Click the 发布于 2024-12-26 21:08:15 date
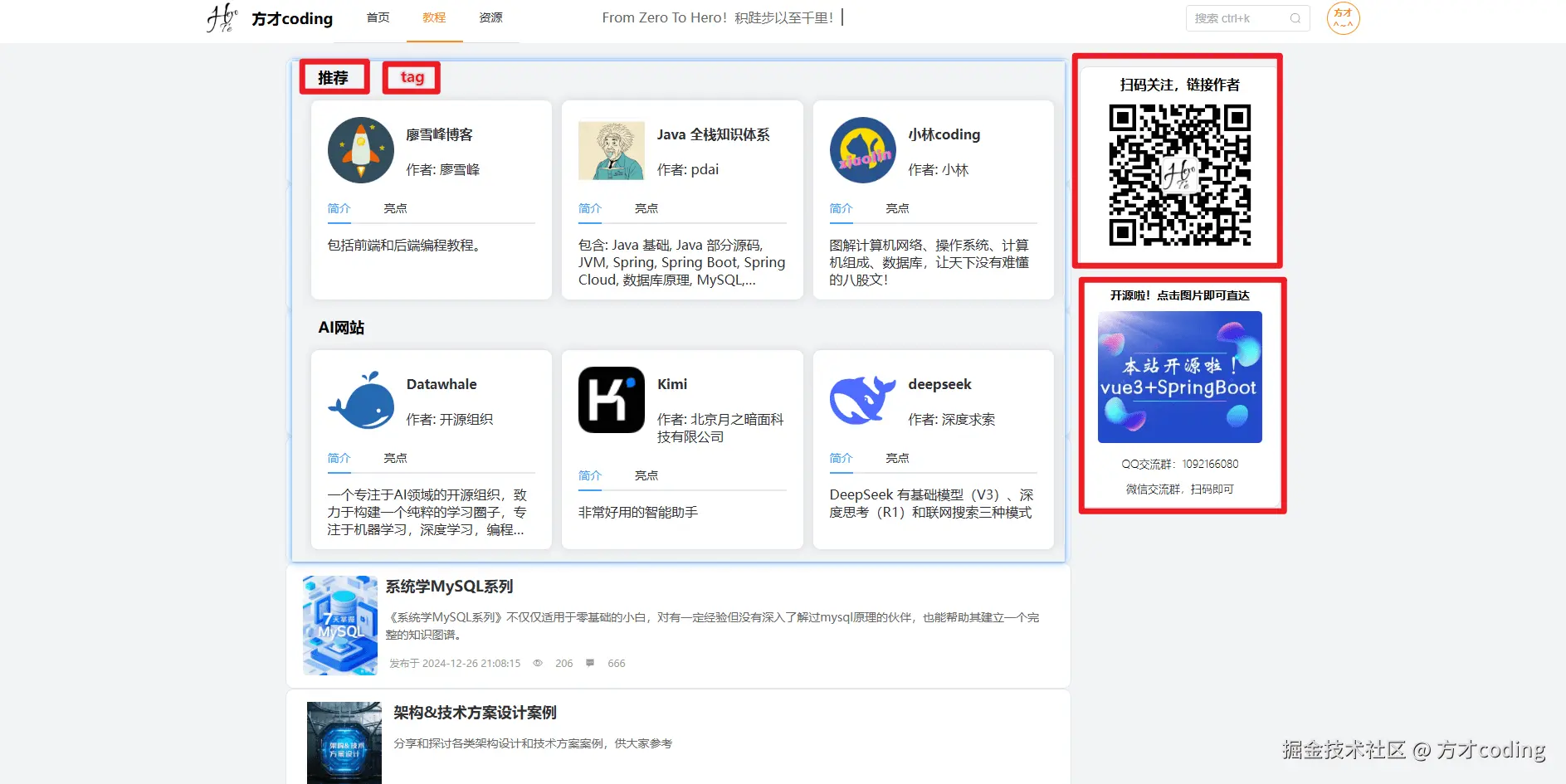The height and width of the screenshot is (784, 1566). pyautogui.click(x=455, y=663)
